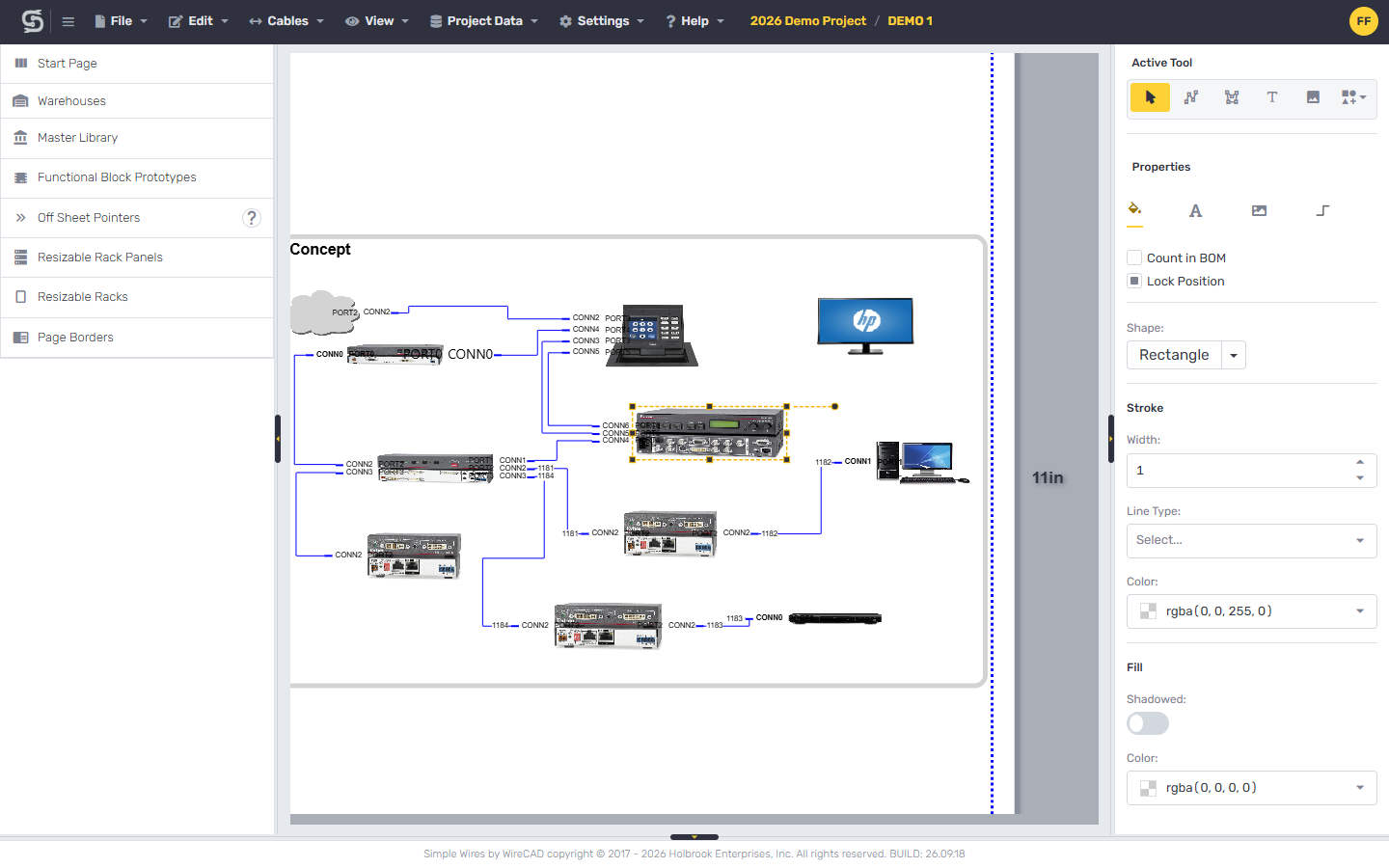Screen dimensions: 1389x868
Task: Collapse the left sidebar panel handle
Action: [x=278, y=439]
